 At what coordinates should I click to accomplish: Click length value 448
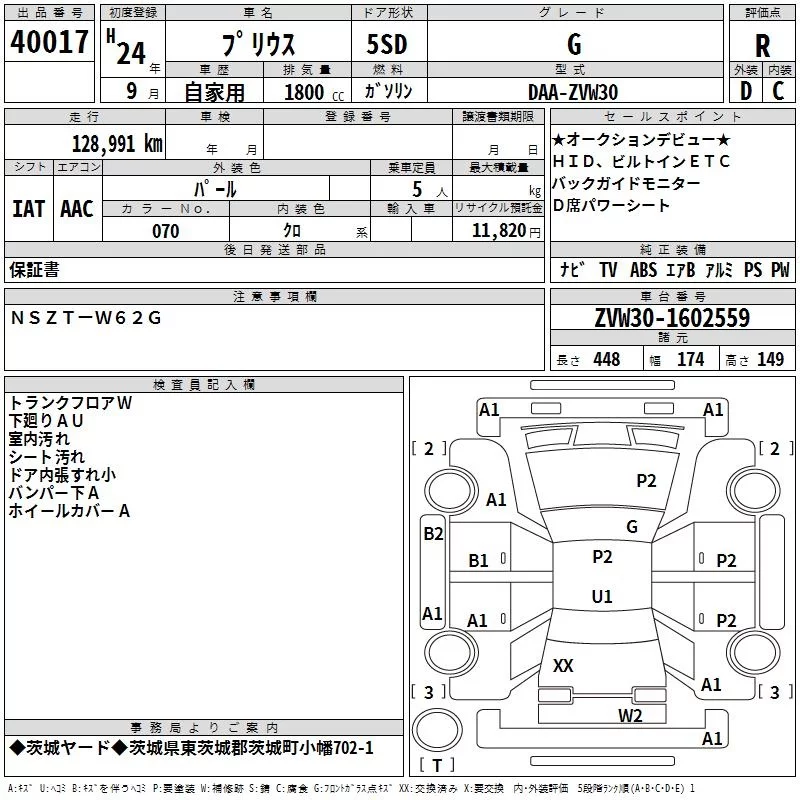click(x=607, y=359)
